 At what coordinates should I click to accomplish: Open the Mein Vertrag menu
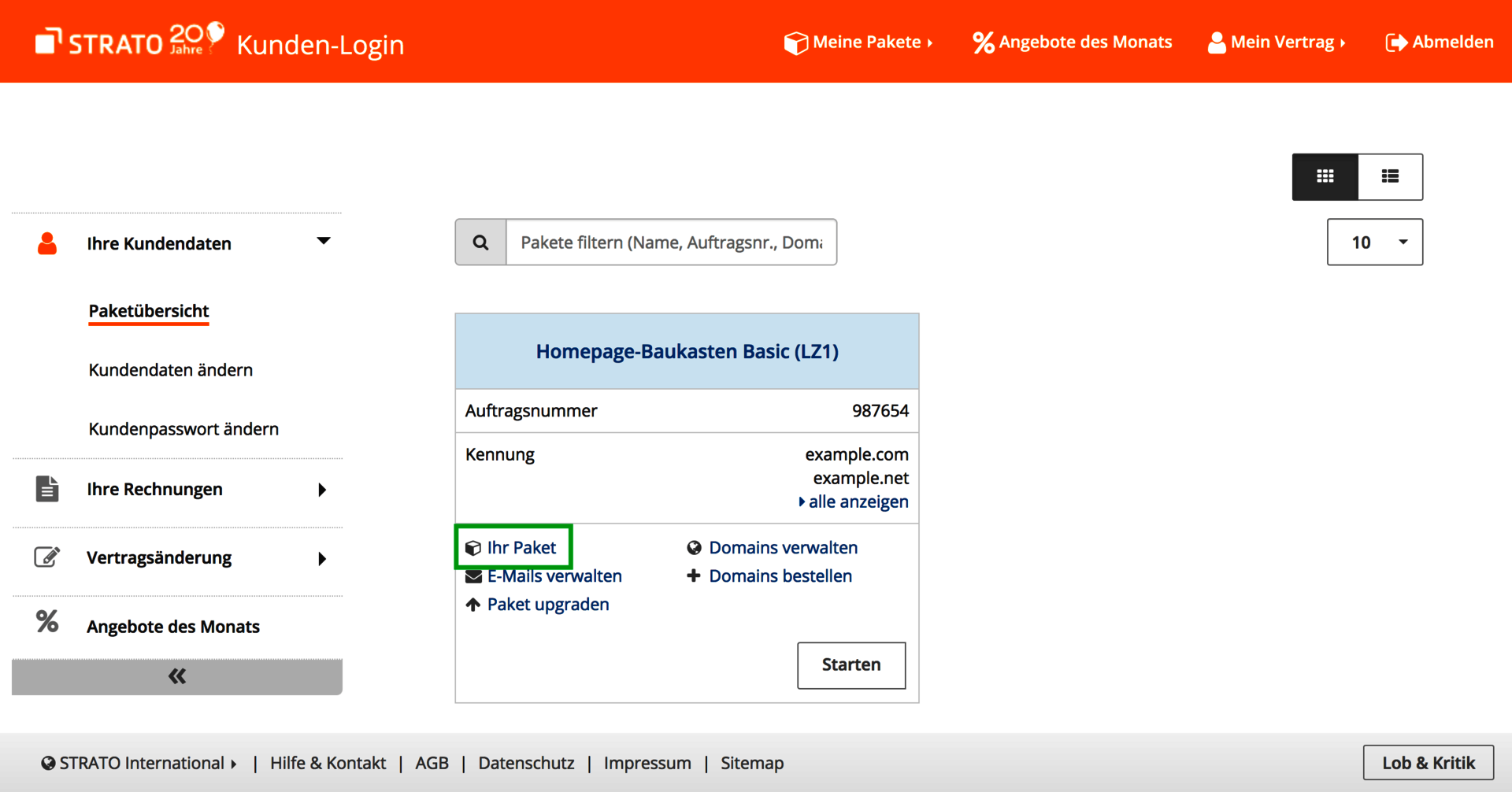[1277, 43]
